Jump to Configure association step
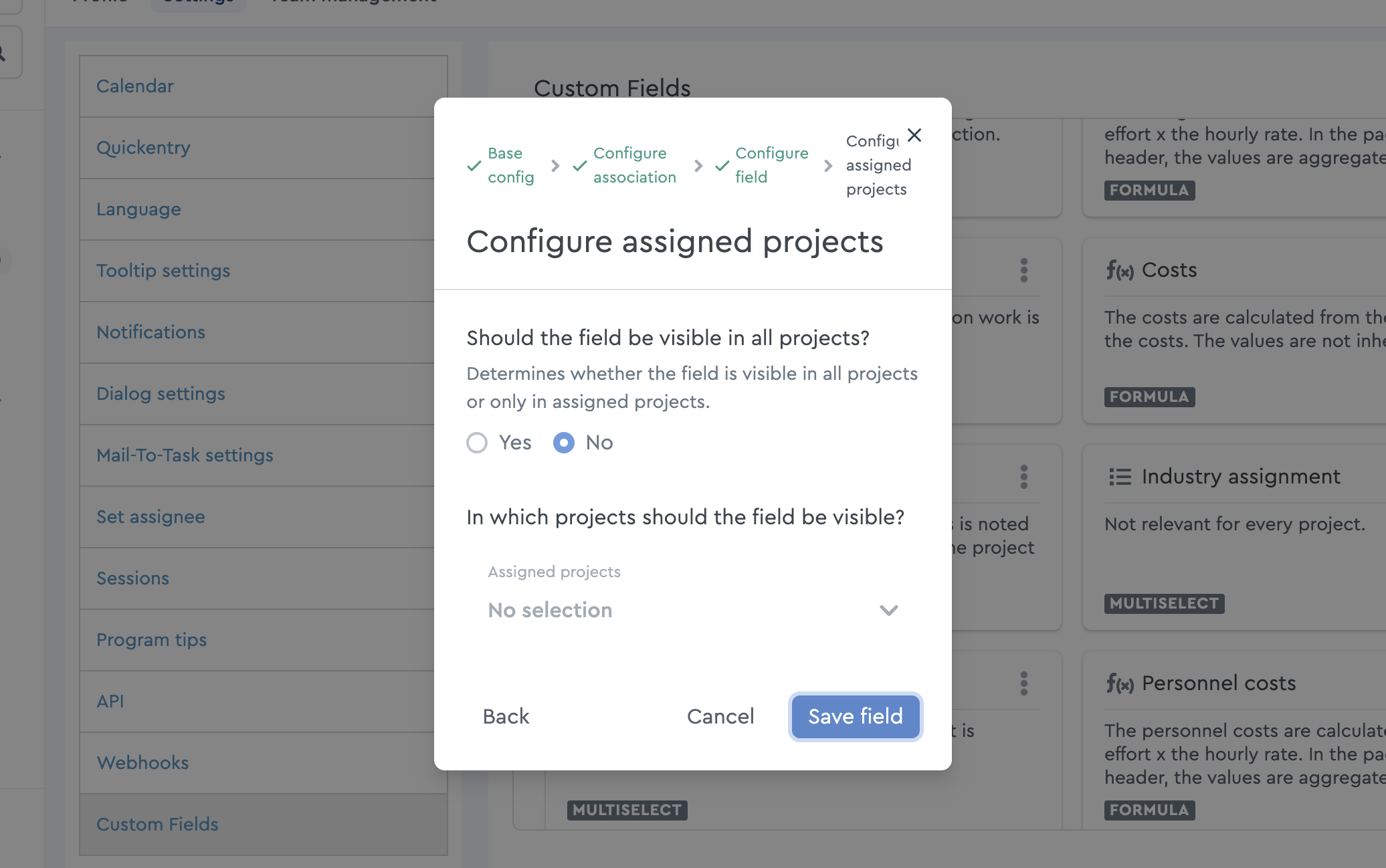Viewport: 1386px width, 868px height. click(x=635, y=165)
